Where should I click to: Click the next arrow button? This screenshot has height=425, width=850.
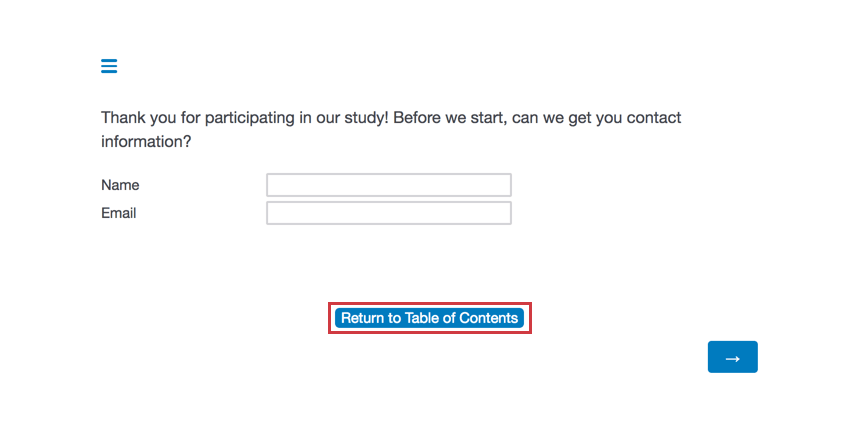732,357
